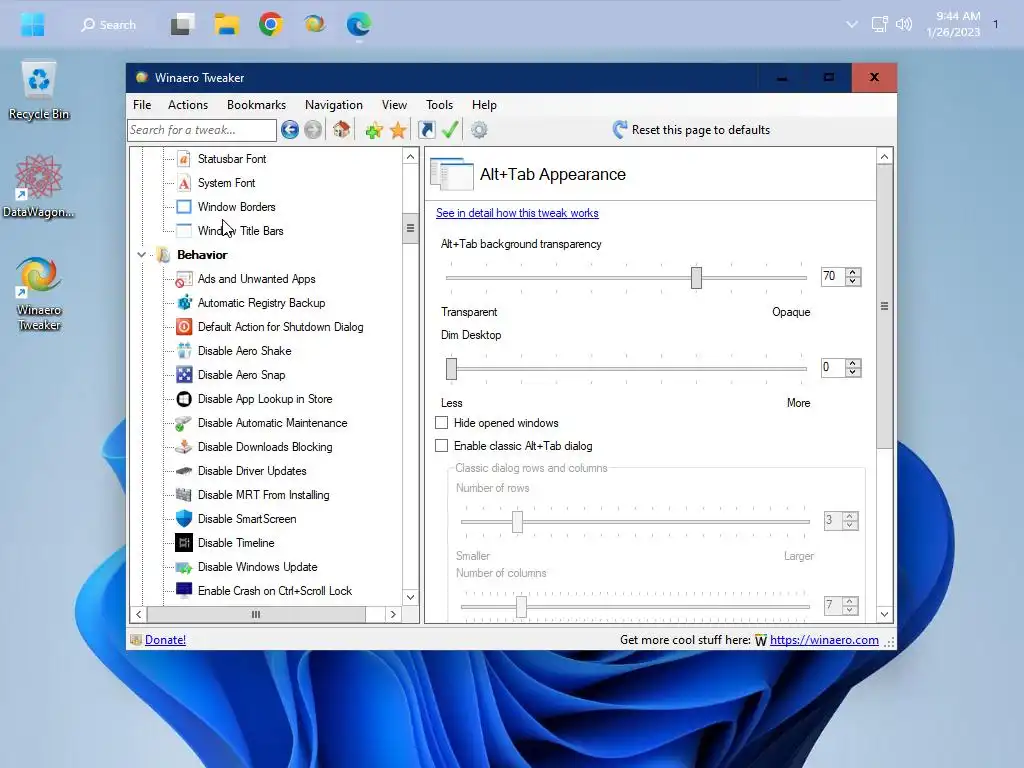Image resolution: width=1024 pixels, height=768 pixels.
Task: Click the Windows Start button
Action: point(33,25)
